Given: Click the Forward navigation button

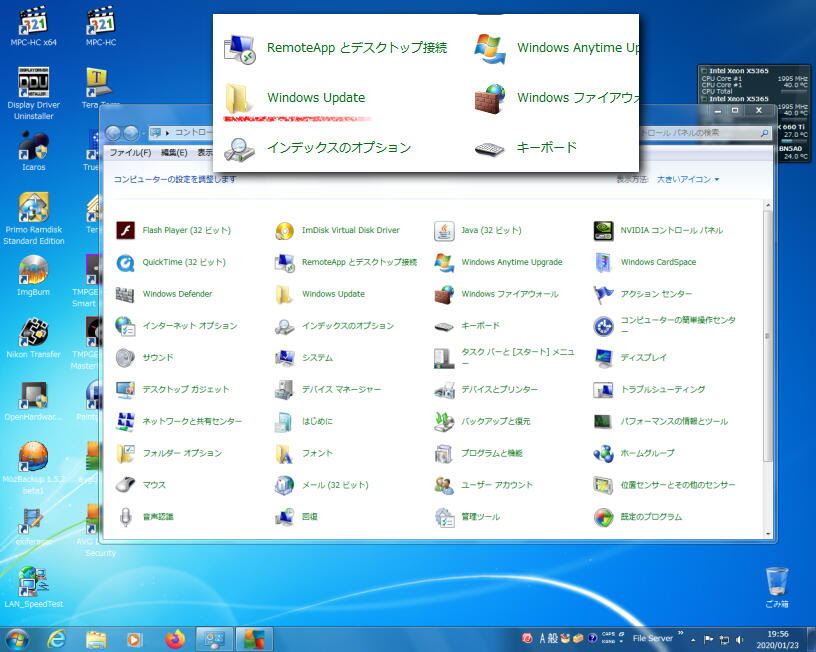Looking at the screenshot, I should (x=131, y=133).
